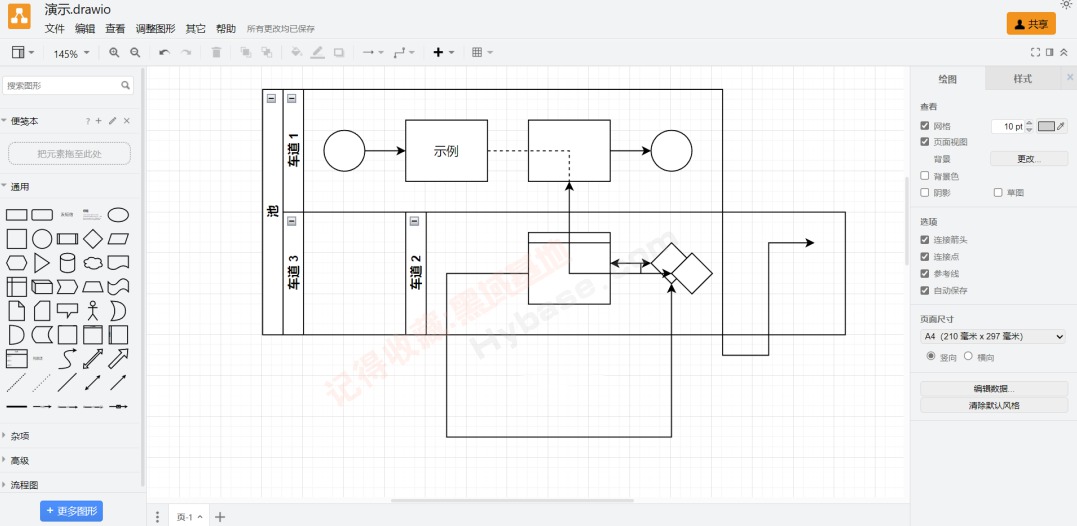Viewport: 1077px width, 526px height.
Task: Collapse the 车道 1 swimlane
Action: point(291,98)
